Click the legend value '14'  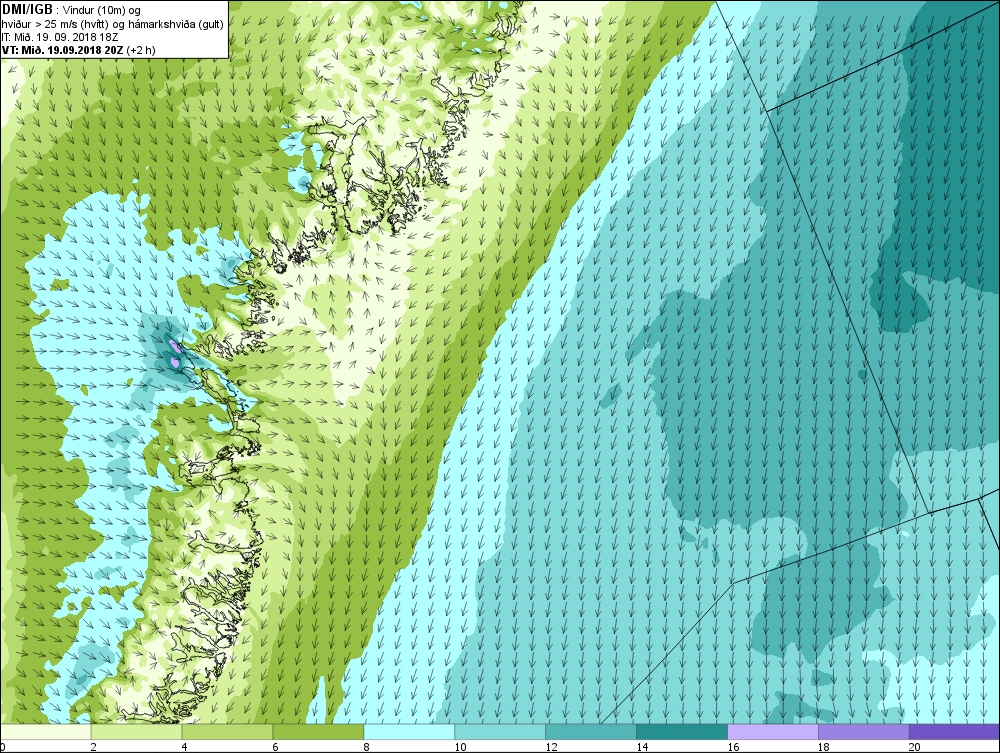[642, 747]
